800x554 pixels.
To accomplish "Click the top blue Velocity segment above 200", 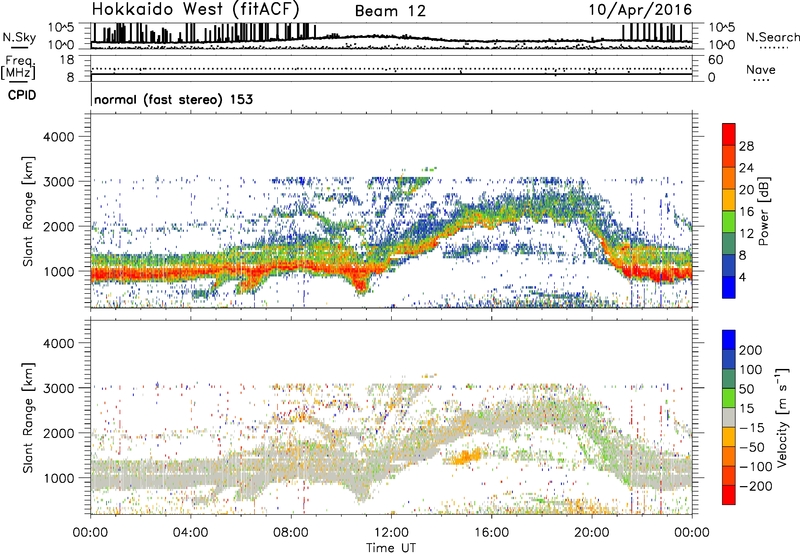I will (729, 340).
